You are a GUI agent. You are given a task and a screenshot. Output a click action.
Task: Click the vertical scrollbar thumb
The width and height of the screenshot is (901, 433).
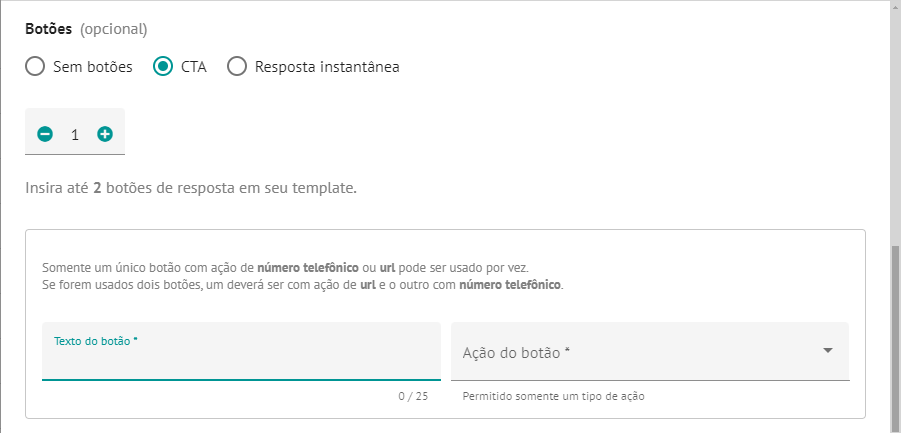pos(896,339)
